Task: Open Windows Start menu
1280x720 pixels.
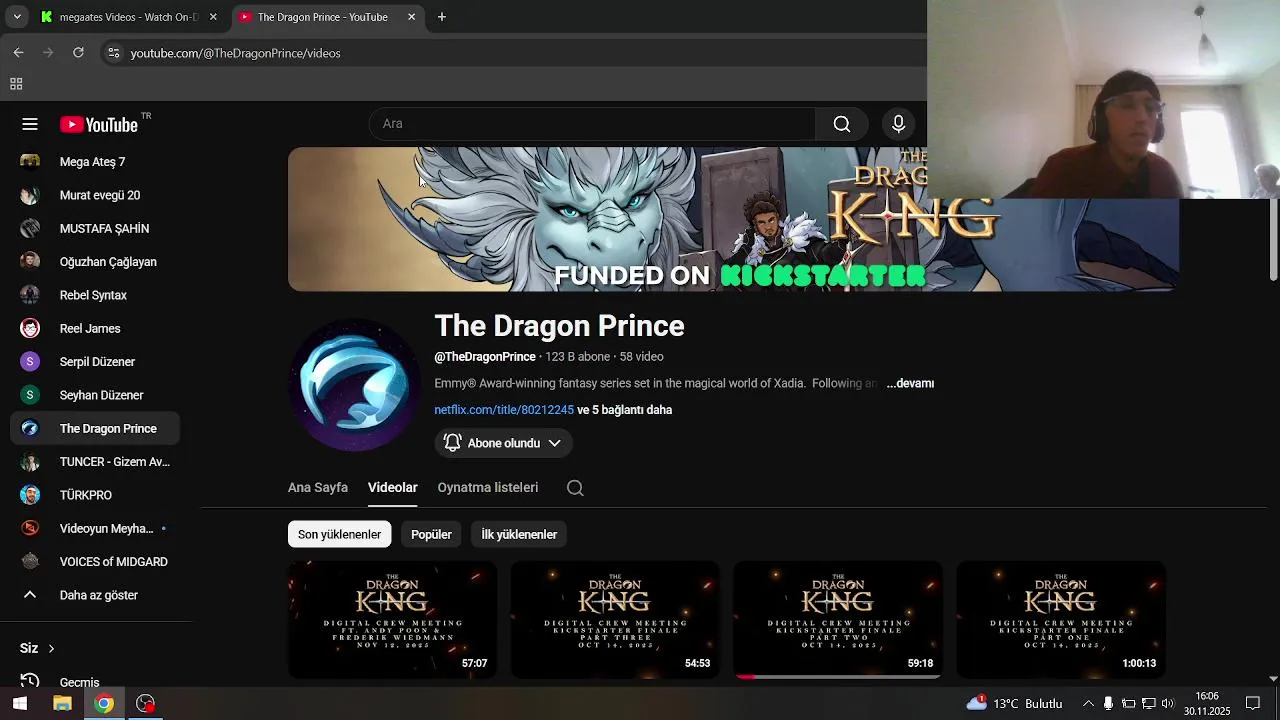Action: (x=20, y=703)
